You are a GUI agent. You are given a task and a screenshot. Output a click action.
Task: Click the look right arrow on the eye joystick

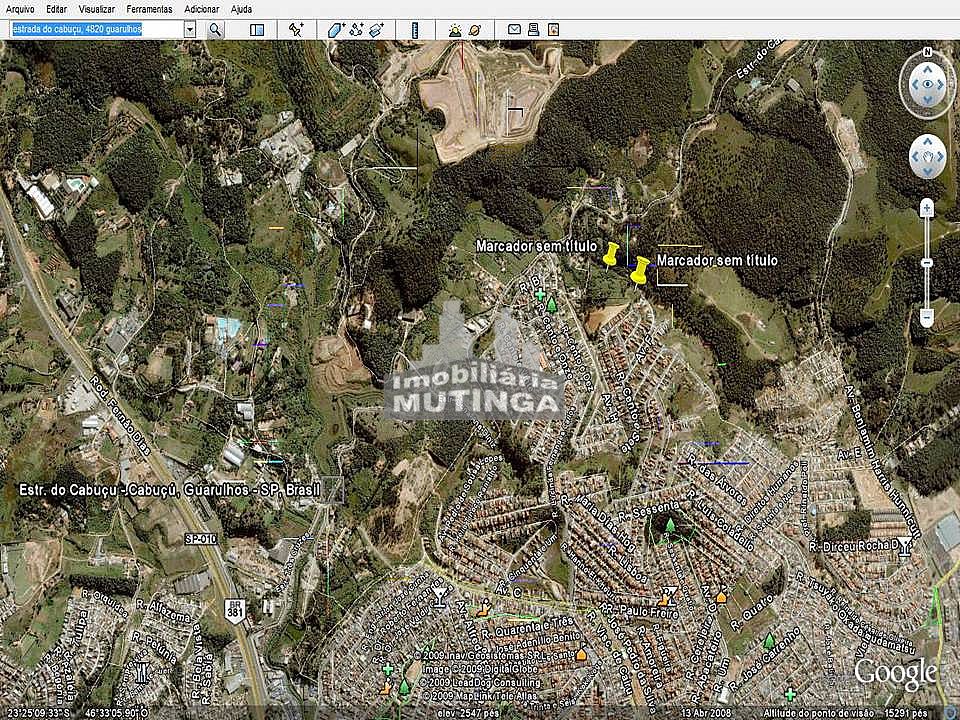[x=942, y=84]
